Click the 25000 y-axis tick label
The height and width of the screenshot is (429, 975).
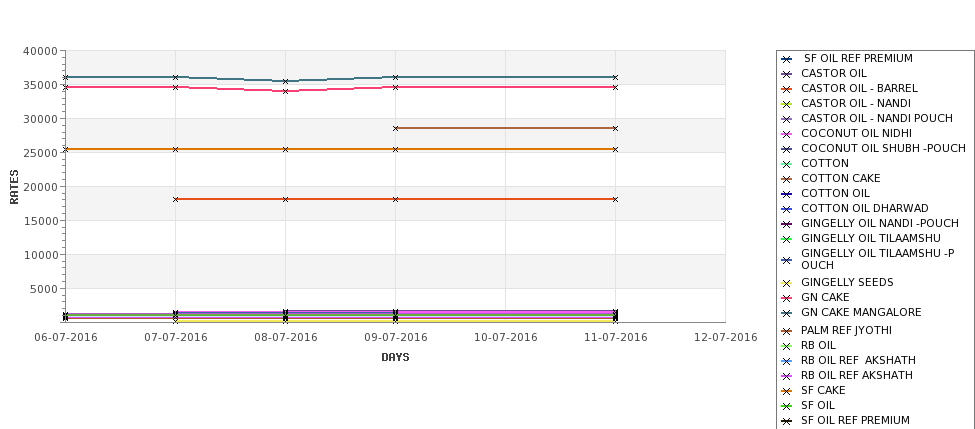[42, 153]
